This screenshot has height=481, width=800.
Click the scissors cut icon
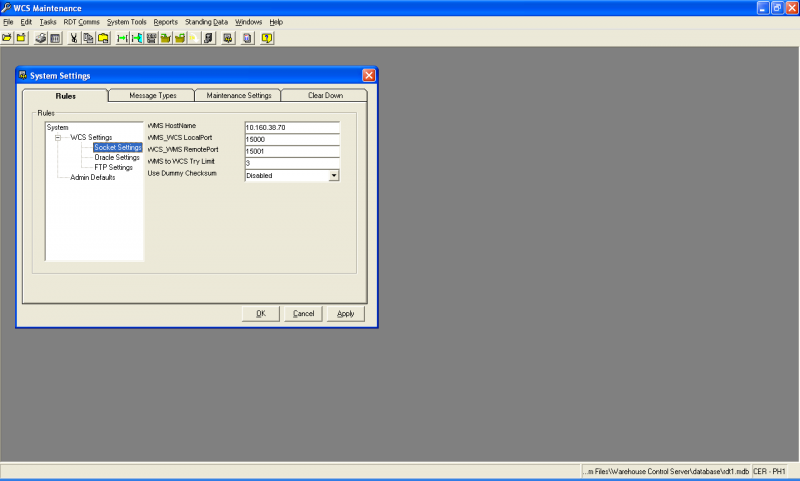(x=73, y=38)
